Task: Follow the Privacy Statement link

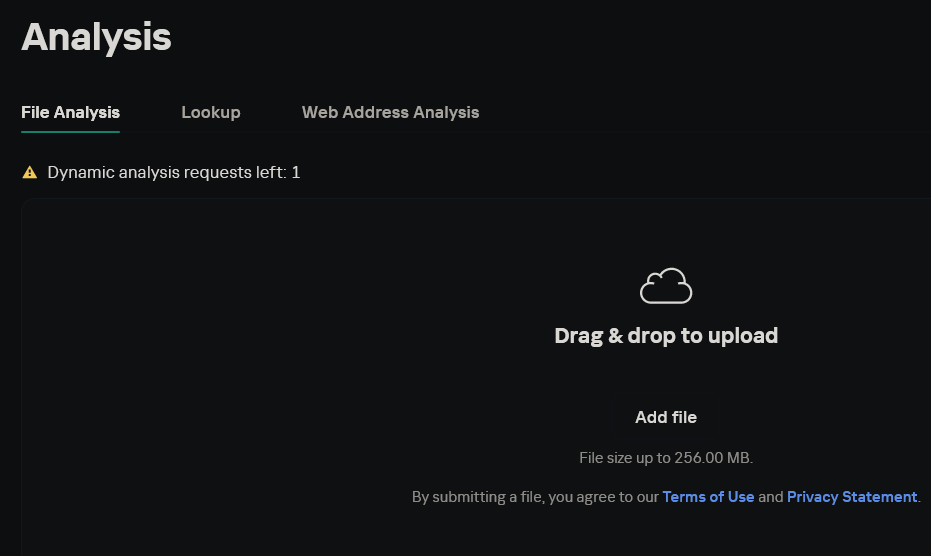Action: [x=852, y=497]
